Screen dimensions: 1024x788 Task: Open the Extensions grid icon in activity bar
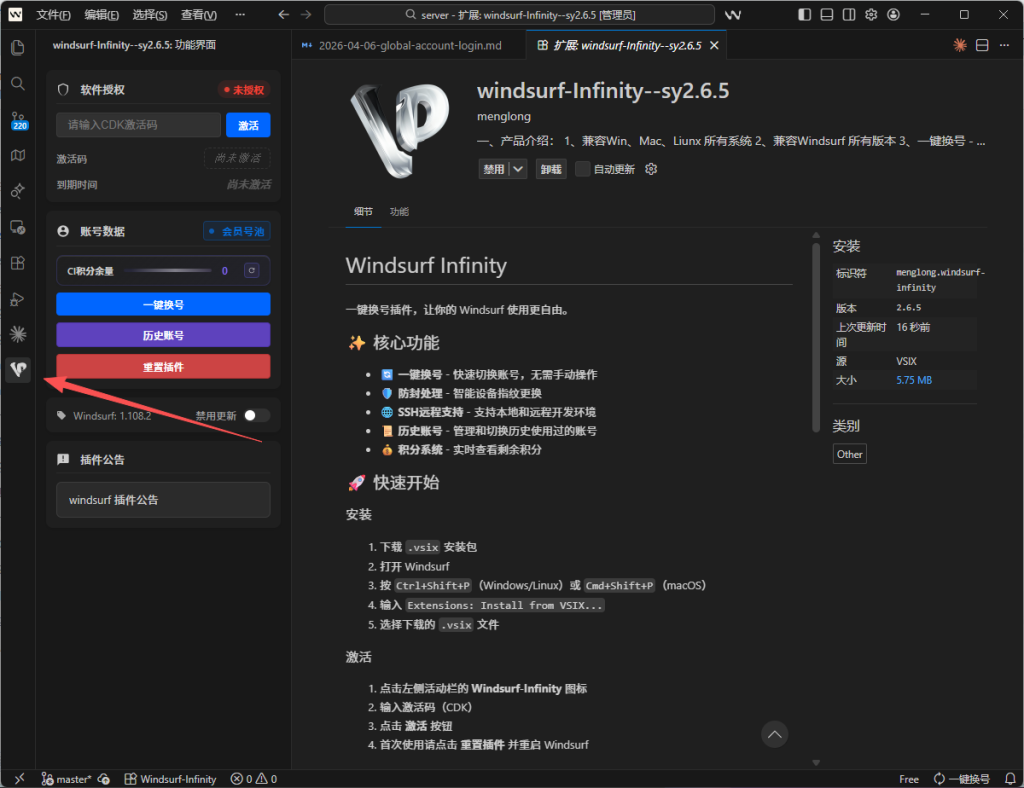pos(18,263)
